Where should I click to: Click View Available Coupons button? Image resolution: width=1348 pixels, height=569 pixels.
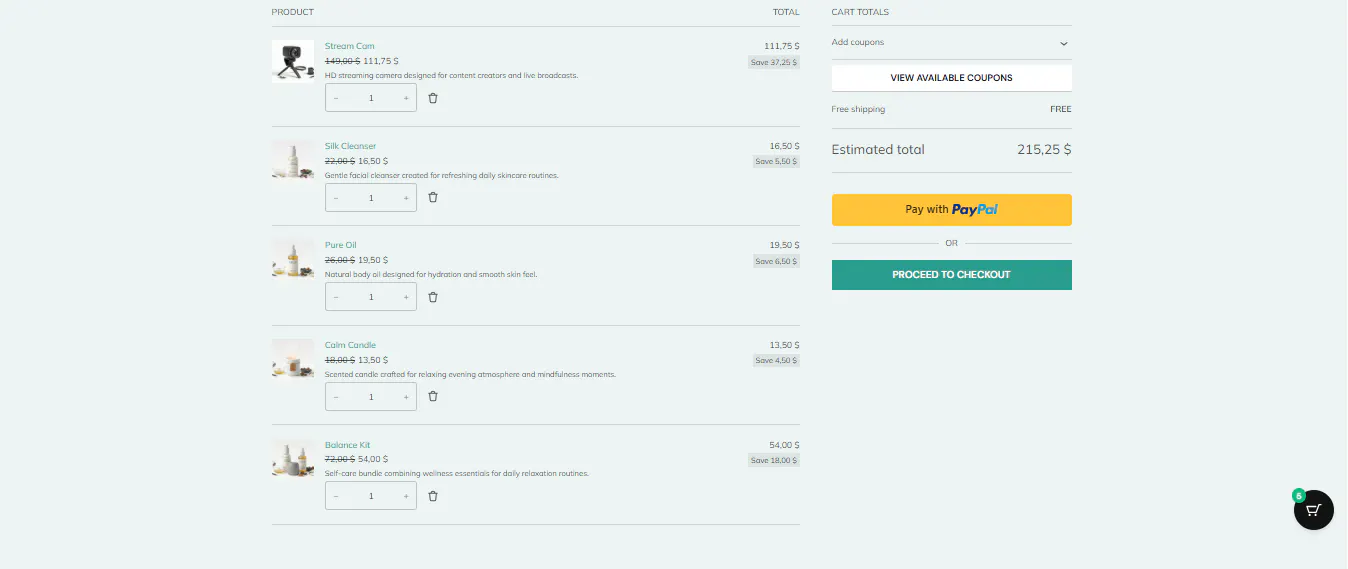pos(951,78)
